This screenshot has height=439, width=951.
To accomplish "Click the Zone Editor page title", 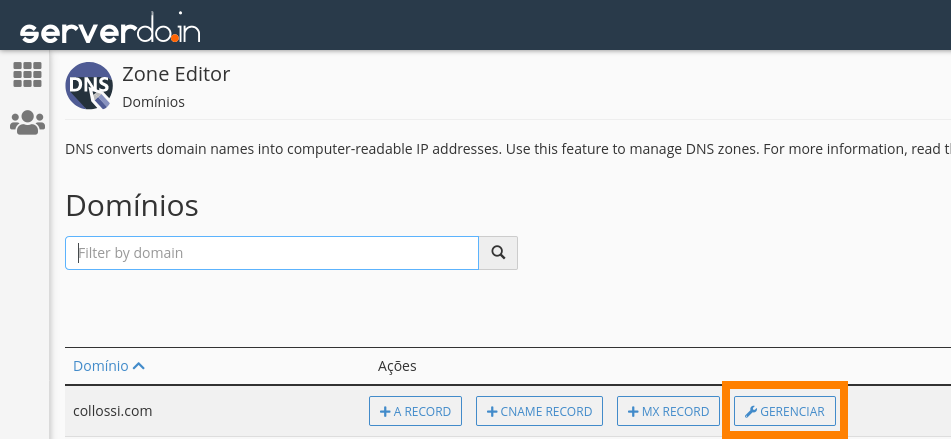I will click(176, 74).
